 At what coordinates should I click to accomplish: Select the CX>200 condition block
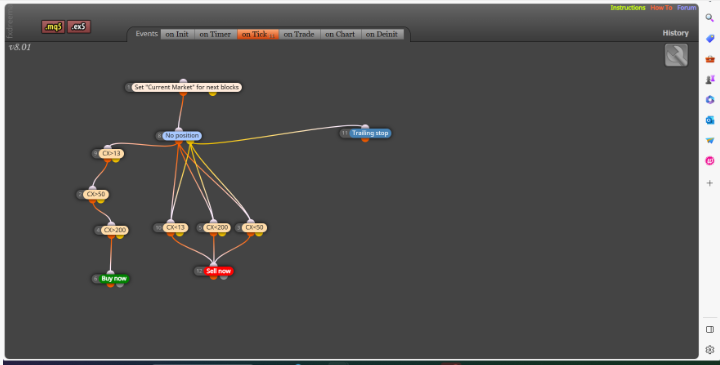(x=114, y=230)
